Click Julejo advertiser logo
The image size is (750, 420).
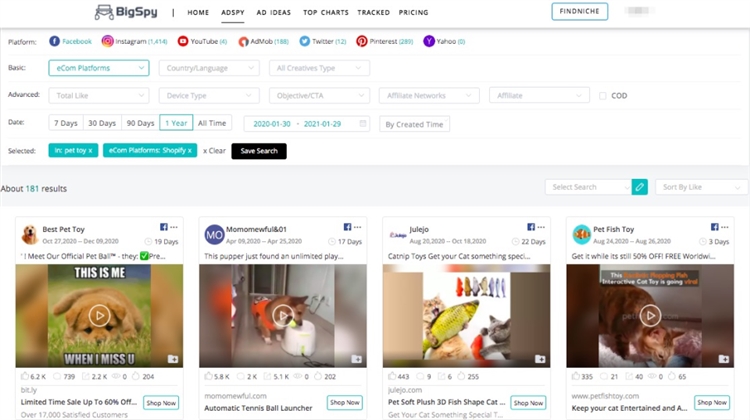point(398,235)
